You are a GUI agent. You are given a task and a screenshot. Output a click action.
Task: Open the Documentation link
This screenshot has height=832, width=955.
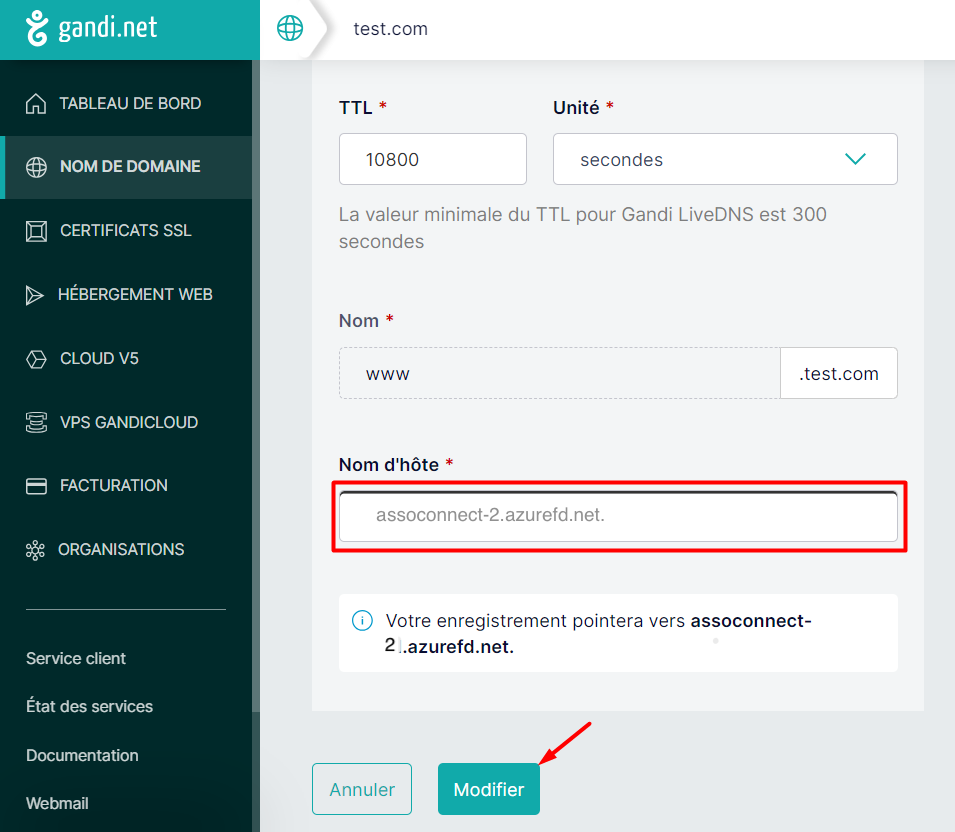point(82,755)
